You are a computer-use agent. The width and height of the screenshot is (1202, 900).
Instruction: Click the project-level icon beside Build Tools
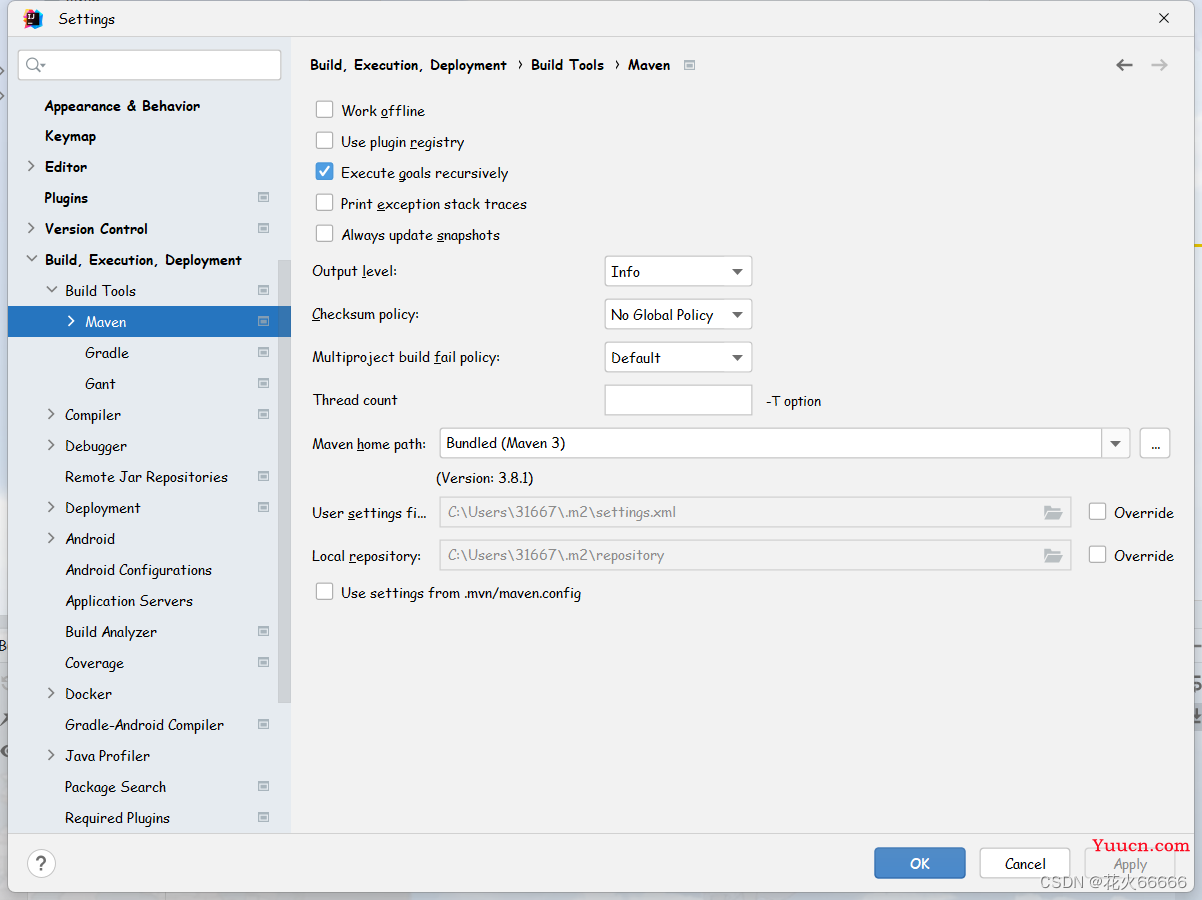263,291
